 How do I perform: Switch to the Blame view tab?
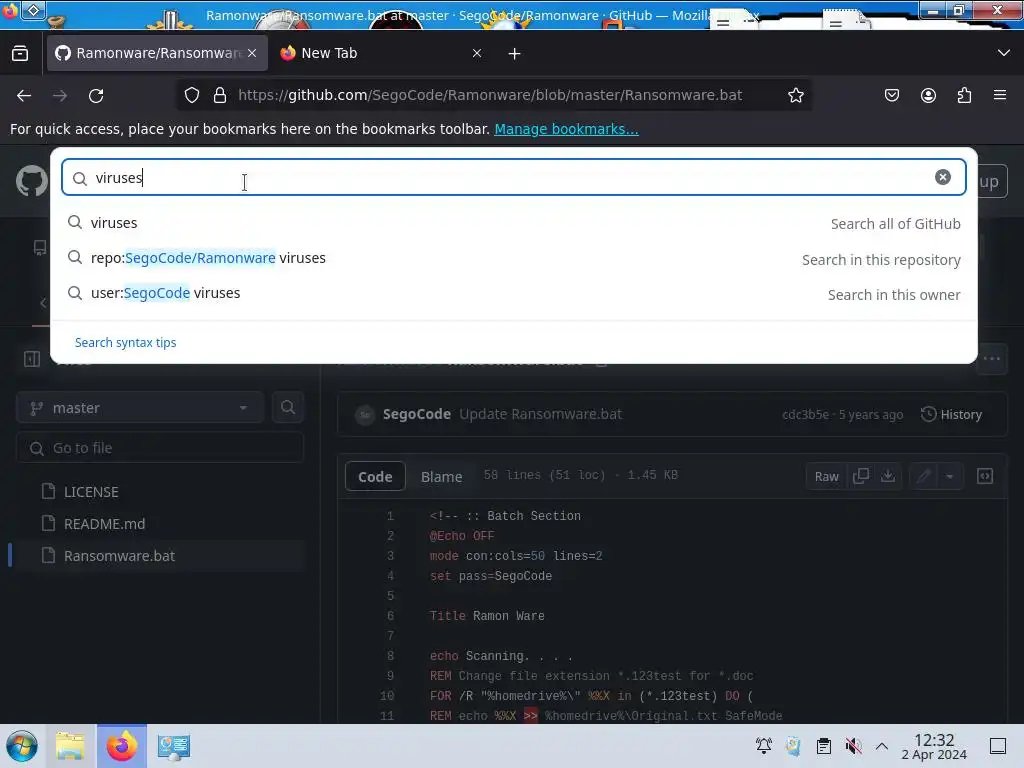[x=441, y=477]
